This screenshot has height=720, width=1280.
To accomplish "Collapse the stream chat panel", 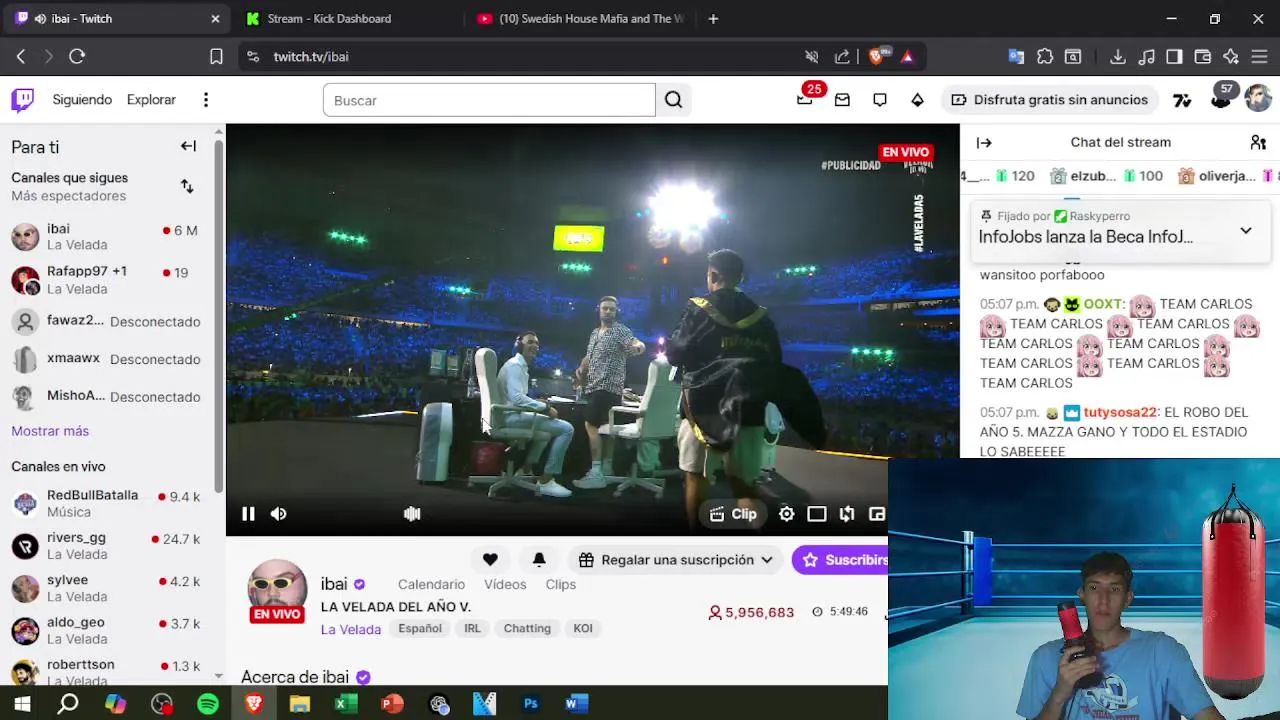I will [x=984, y=142].
